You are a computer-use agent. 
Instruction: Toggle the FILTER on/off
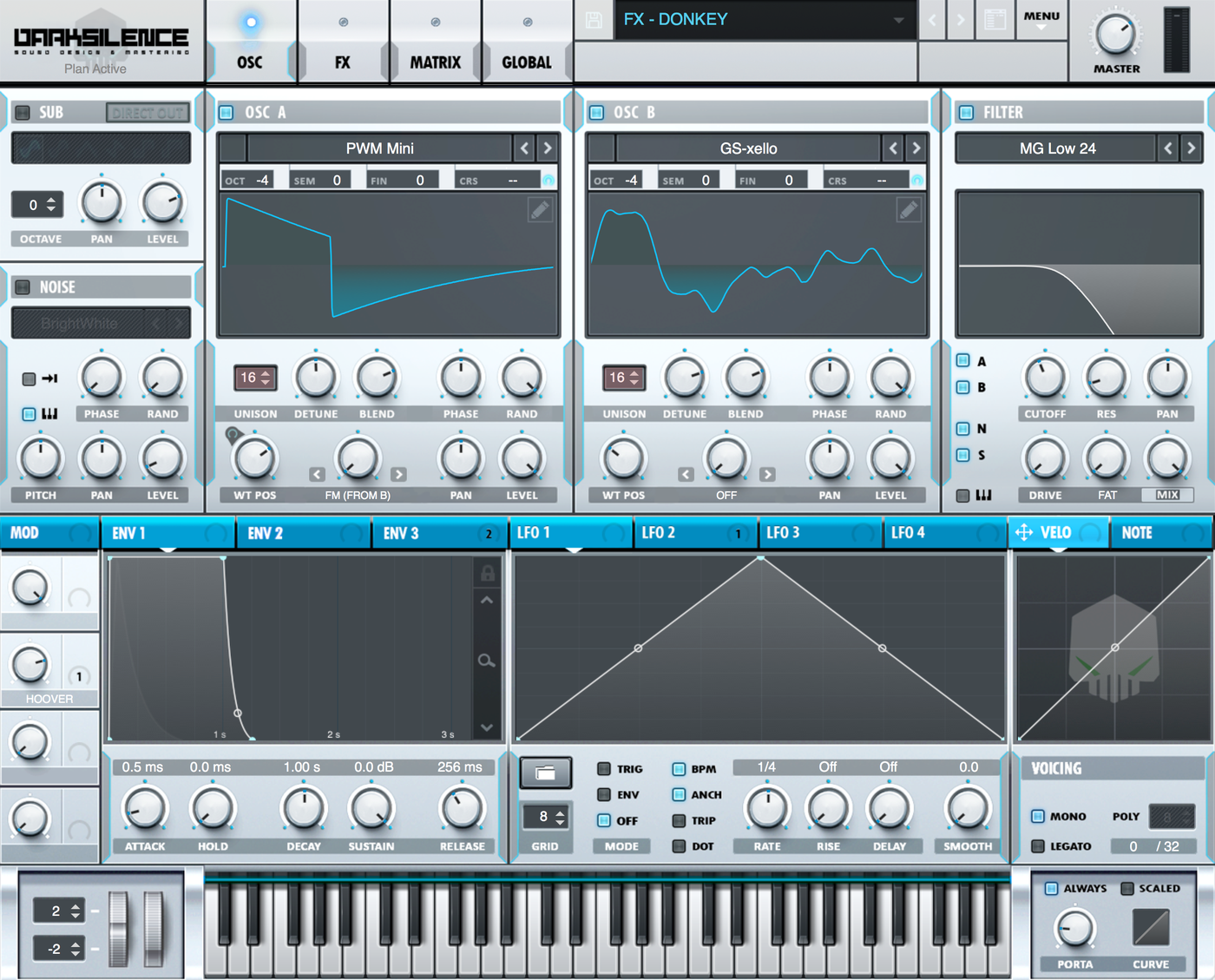966,112
